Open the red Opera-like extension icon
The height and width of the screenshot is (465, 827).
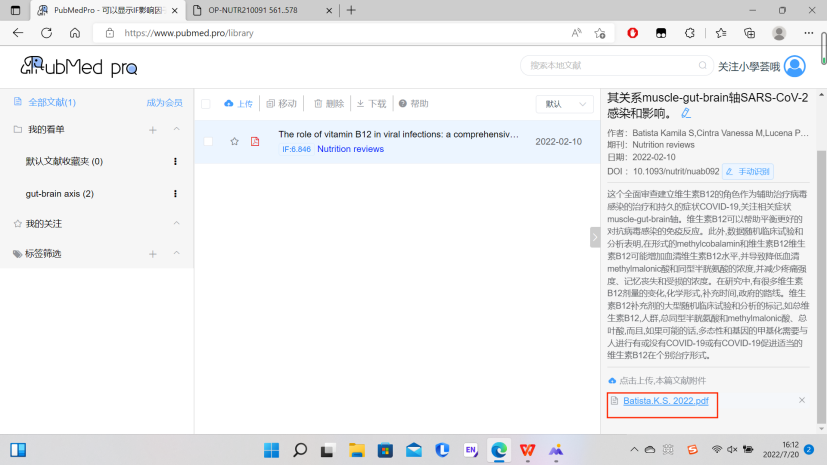pyautogui.click(x=632, y=33)
